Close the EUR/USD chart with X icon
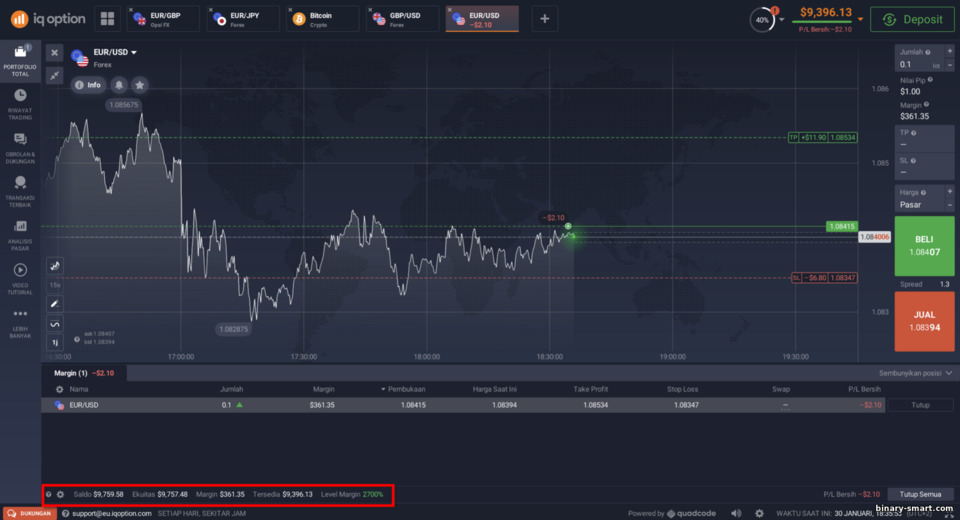Viewport: 960px width, 520px height. coord(54,53)
